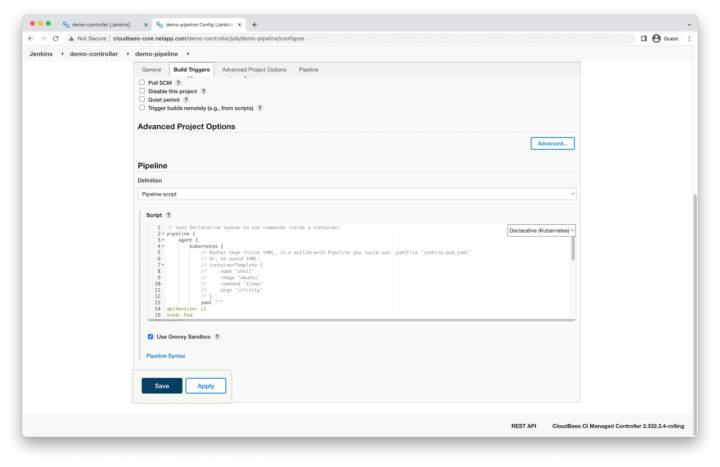Enable the Poll SCM checkbox
The image size is (720, 467).
point(142,83)
